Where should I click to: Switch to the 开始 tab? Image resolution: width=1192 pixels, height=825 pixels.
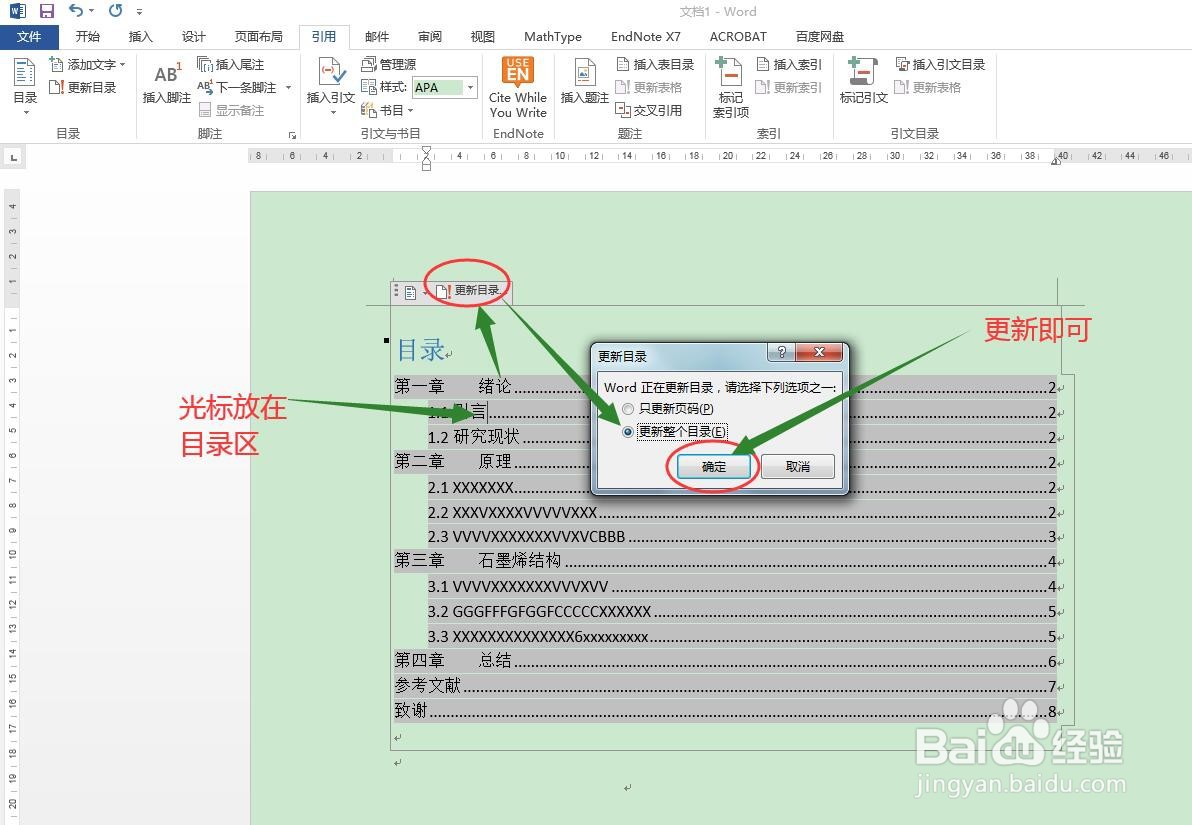pos(87,36)
